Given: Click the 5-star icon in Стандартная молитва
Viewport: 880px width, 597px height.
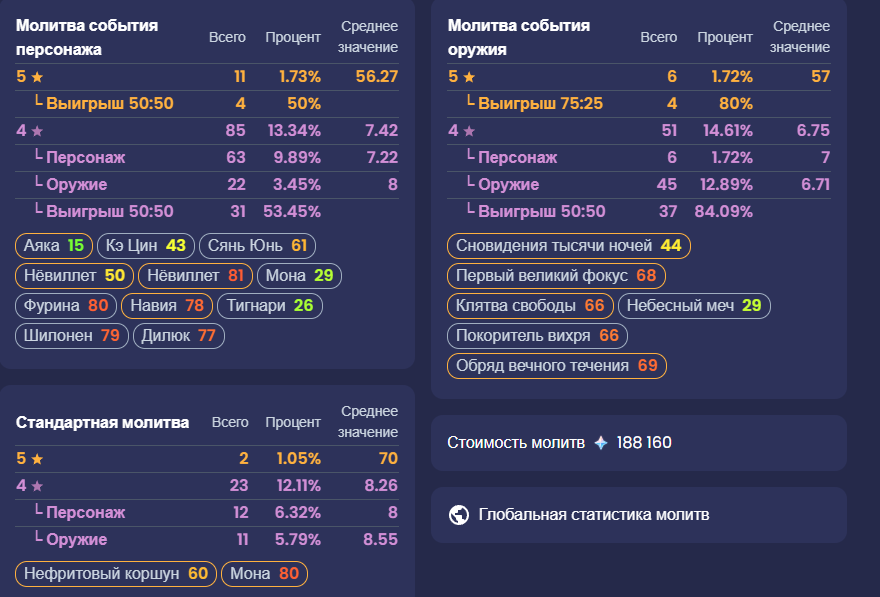Looking at the screenshot, I should coord(37,459).
